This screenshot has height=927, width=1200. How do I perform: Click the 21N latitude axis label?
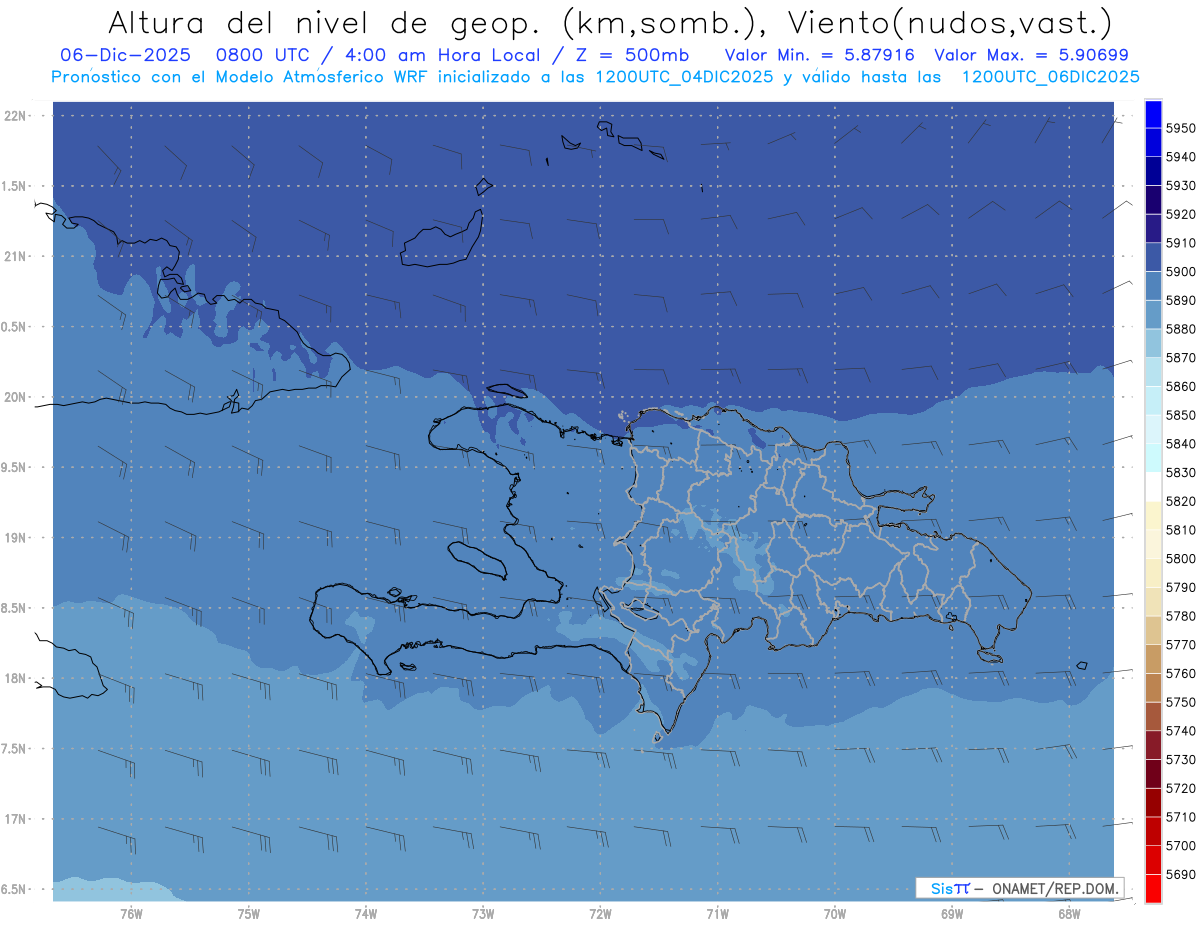17,257
